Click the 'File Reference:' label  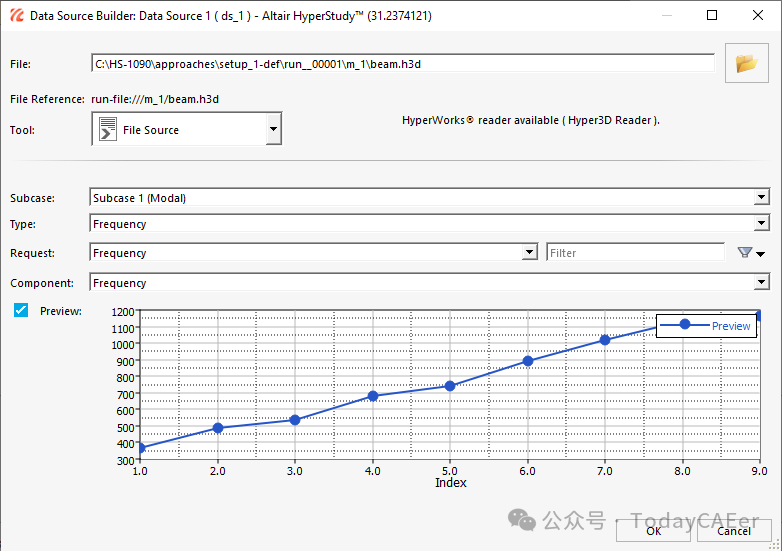47,99
